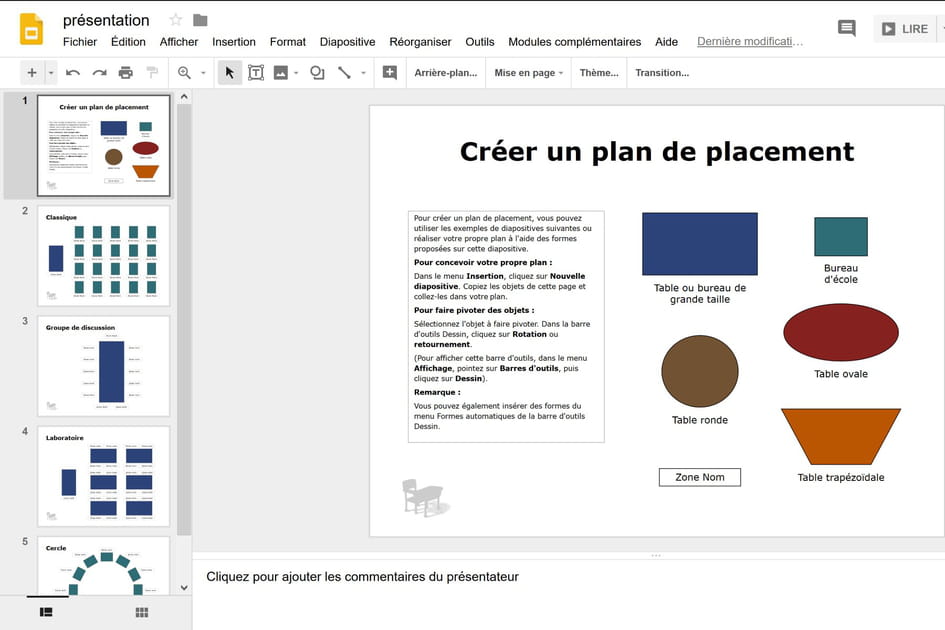This screenshot has height=630, width=945.
Task: Open the Mise en page dropdown
Action: click(529, 73)
